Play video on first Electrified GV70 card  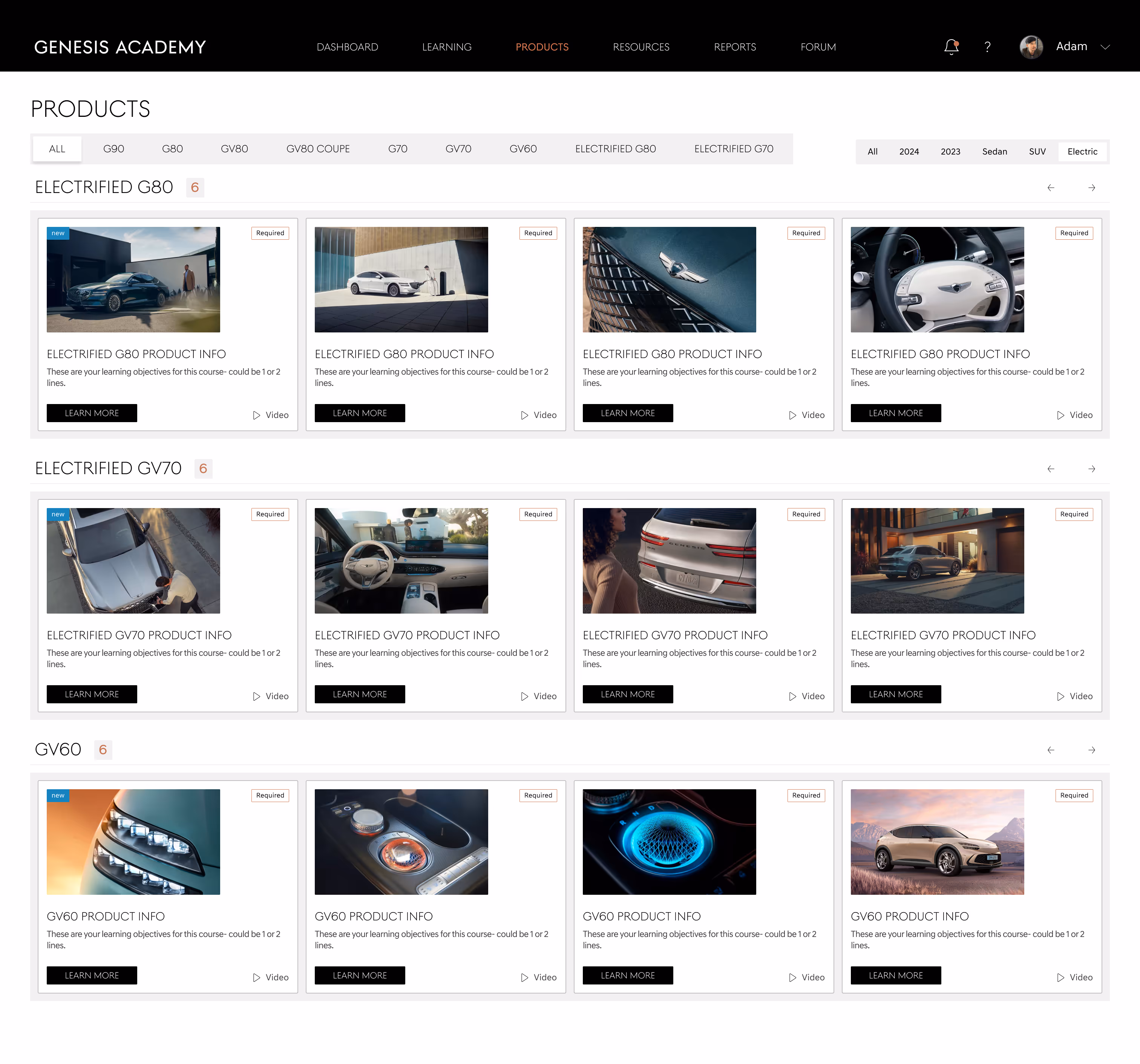(271, 696)
